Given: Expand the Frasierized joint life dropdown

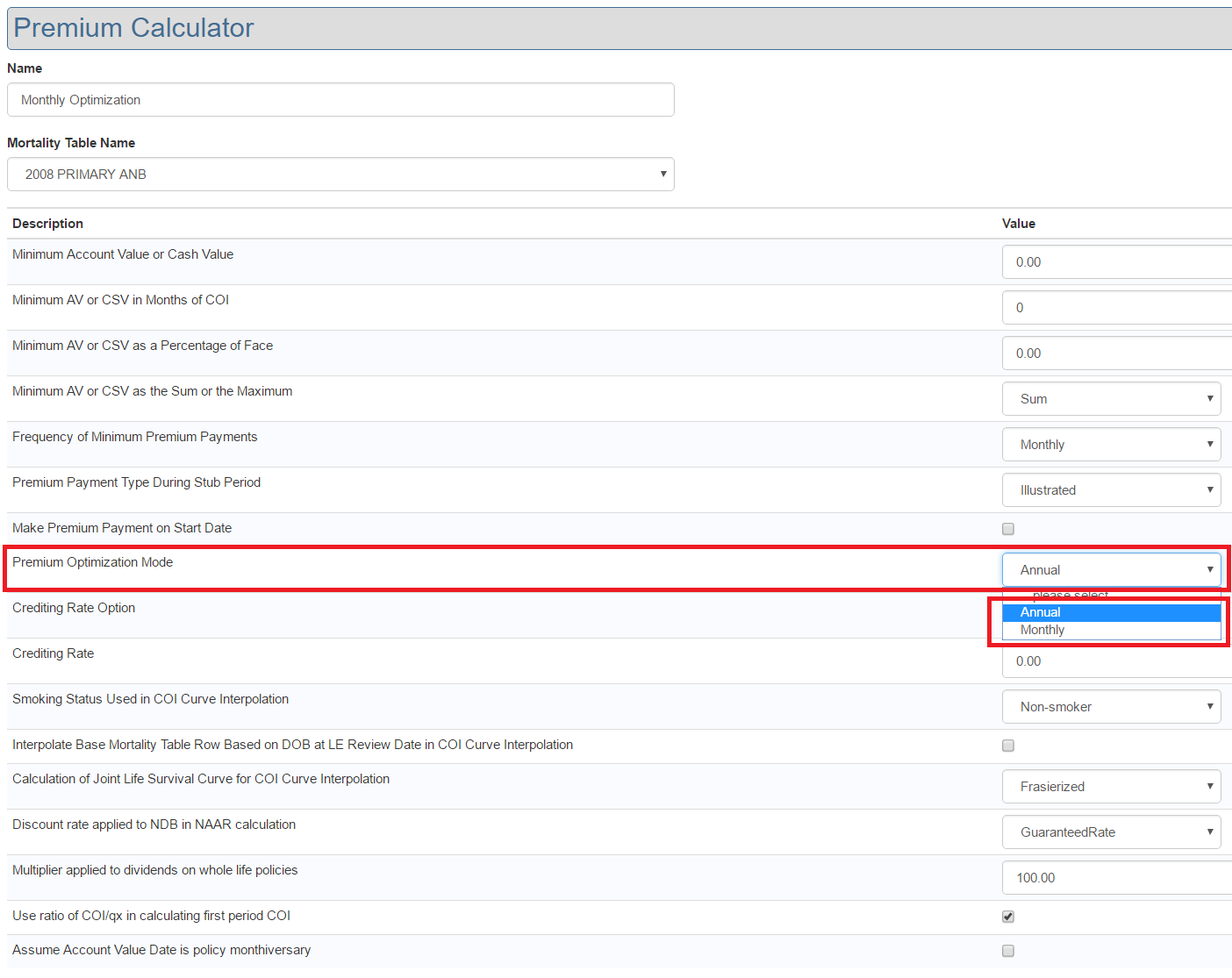Looking at the screenshot, I should [x=1111, y=787].
